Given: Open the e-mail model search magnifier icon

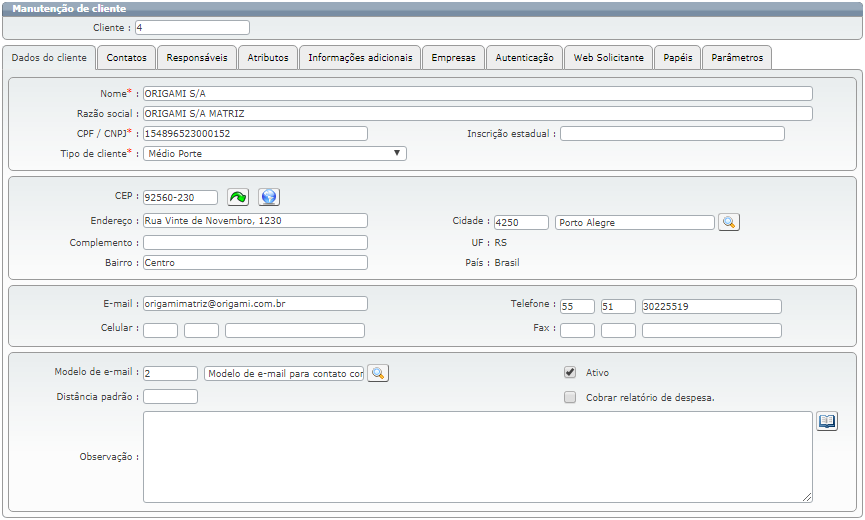Looking at the screenshot, I should [378, 373].
